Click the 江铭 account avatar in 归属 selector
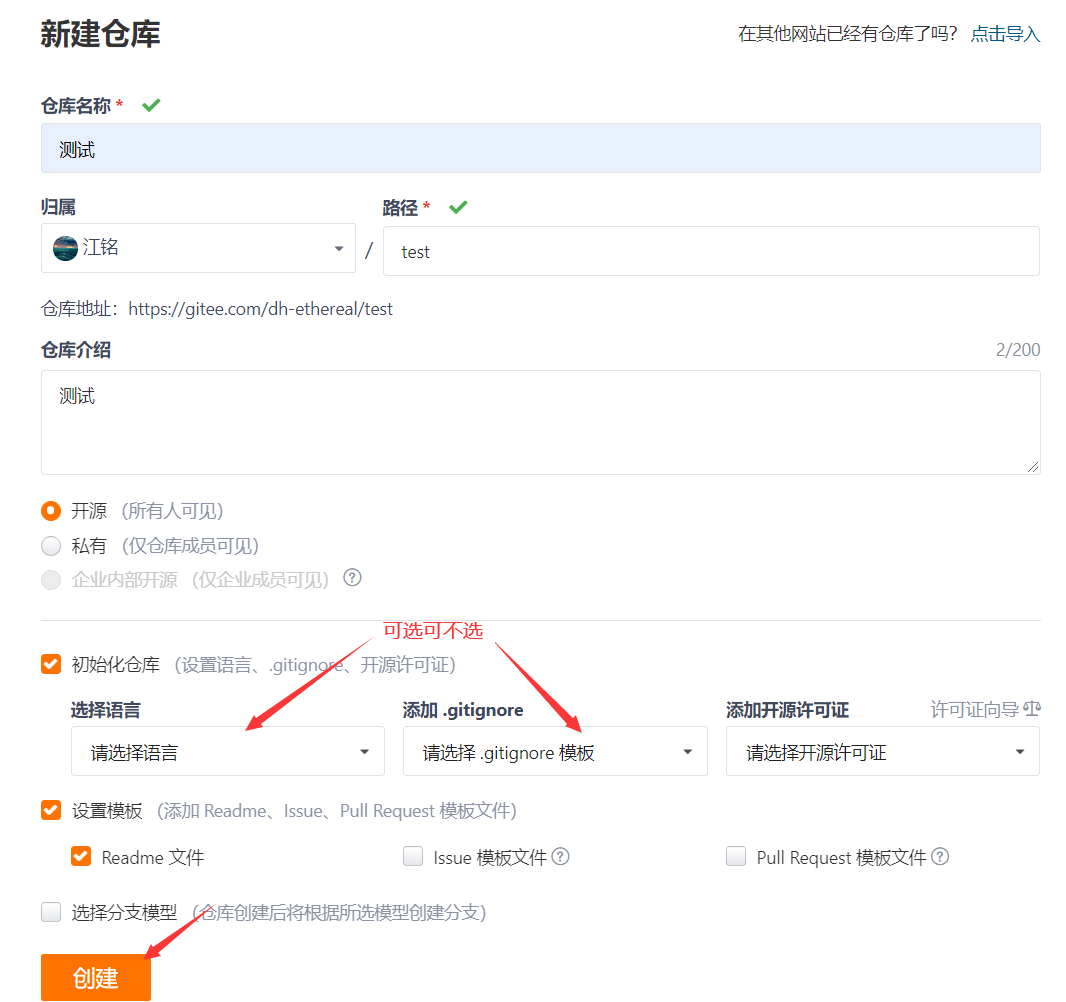This screenshot has width=1066, height=1002. [64, 247]
